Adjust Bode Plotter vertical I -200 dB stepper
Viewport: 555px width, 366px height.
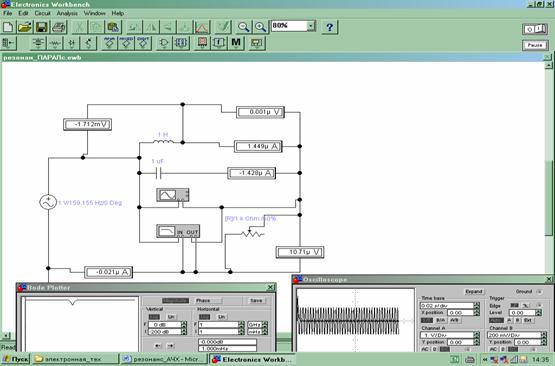coord(184,332)
